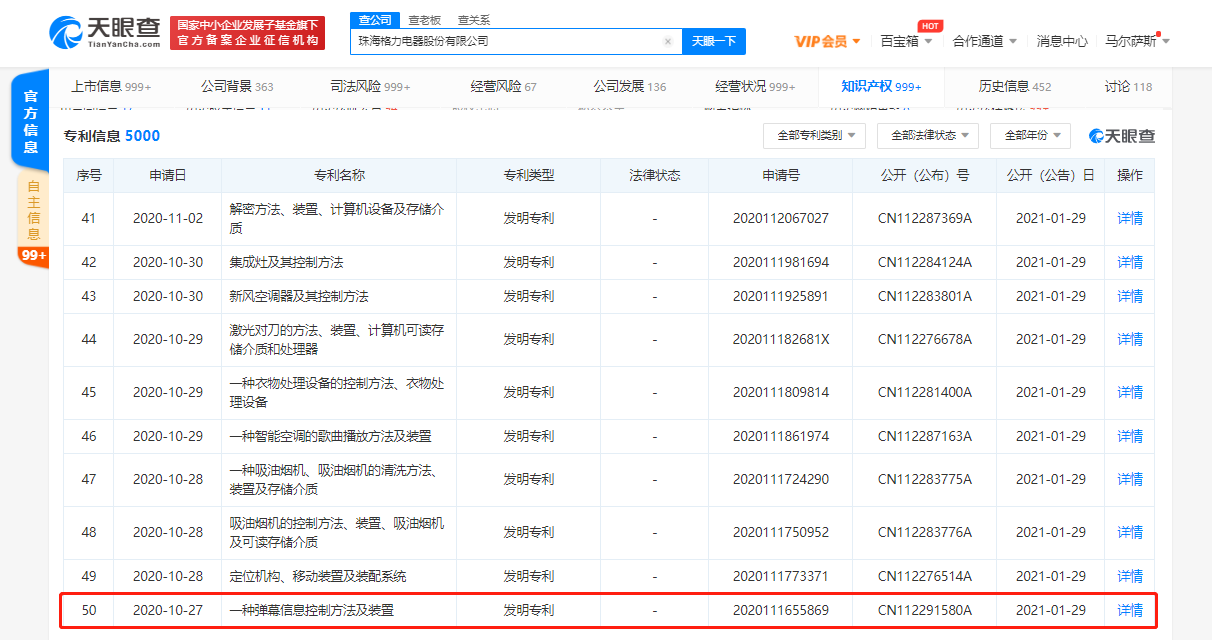Image resolution: width=1212 pixels, height=640 pixels.
Task: Open 详情 for patent row 45
Action: [1130, 392]
